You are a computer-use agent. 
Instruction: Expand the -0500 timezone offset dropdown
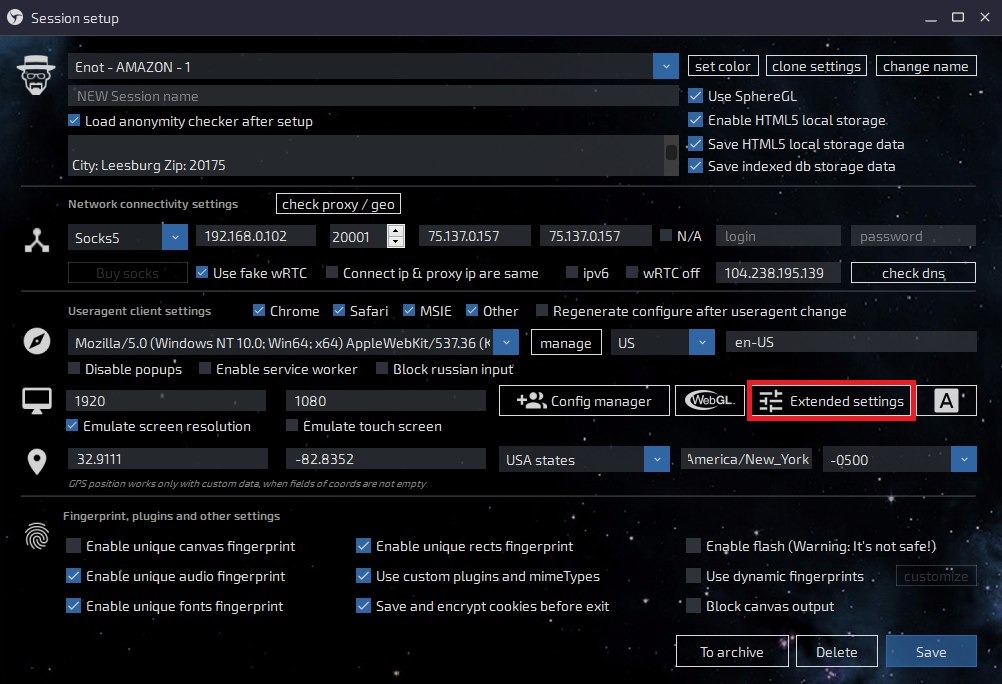click(964, 459)
